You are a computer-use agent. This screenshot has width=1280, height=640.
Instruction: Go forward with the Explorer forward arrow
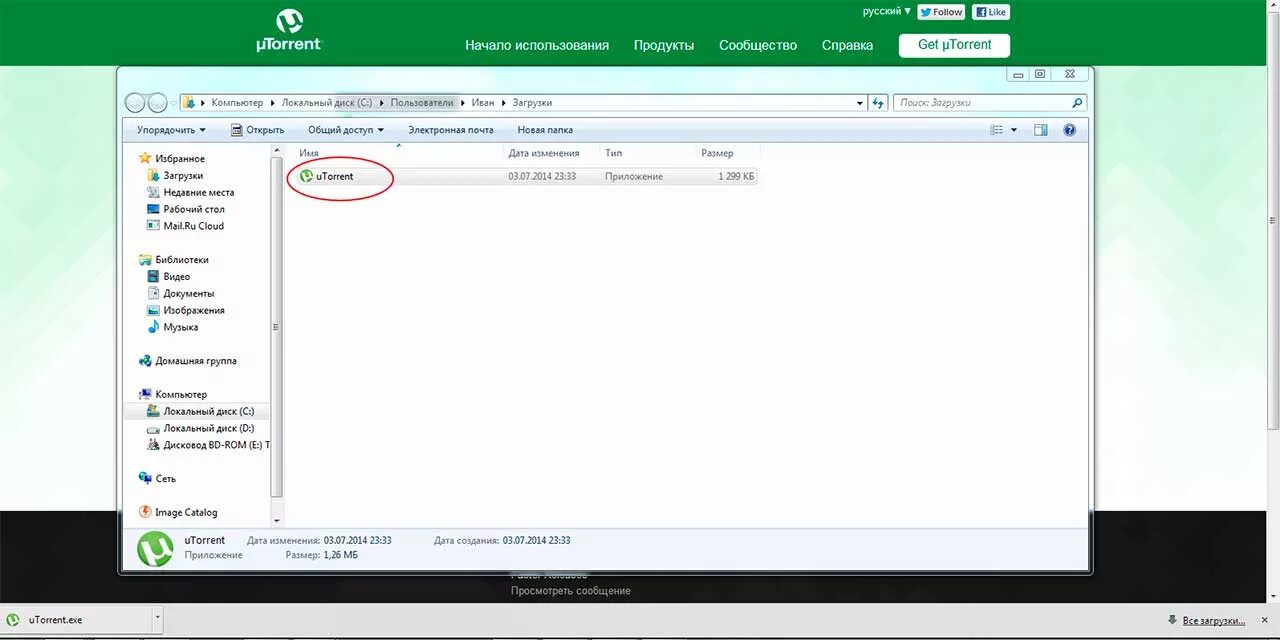(x=158, y=102)
